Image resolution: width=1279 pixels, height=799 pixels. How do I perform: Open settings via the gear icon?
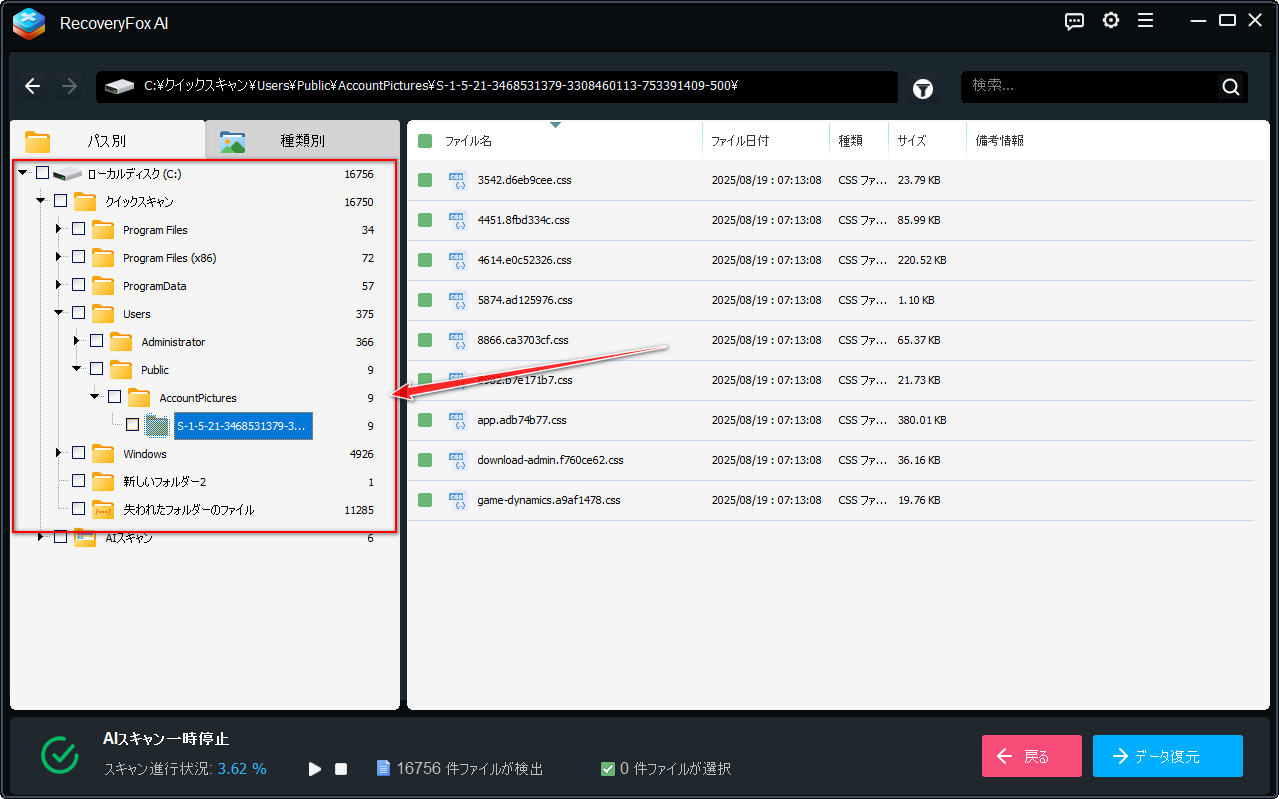(1111, 21)
